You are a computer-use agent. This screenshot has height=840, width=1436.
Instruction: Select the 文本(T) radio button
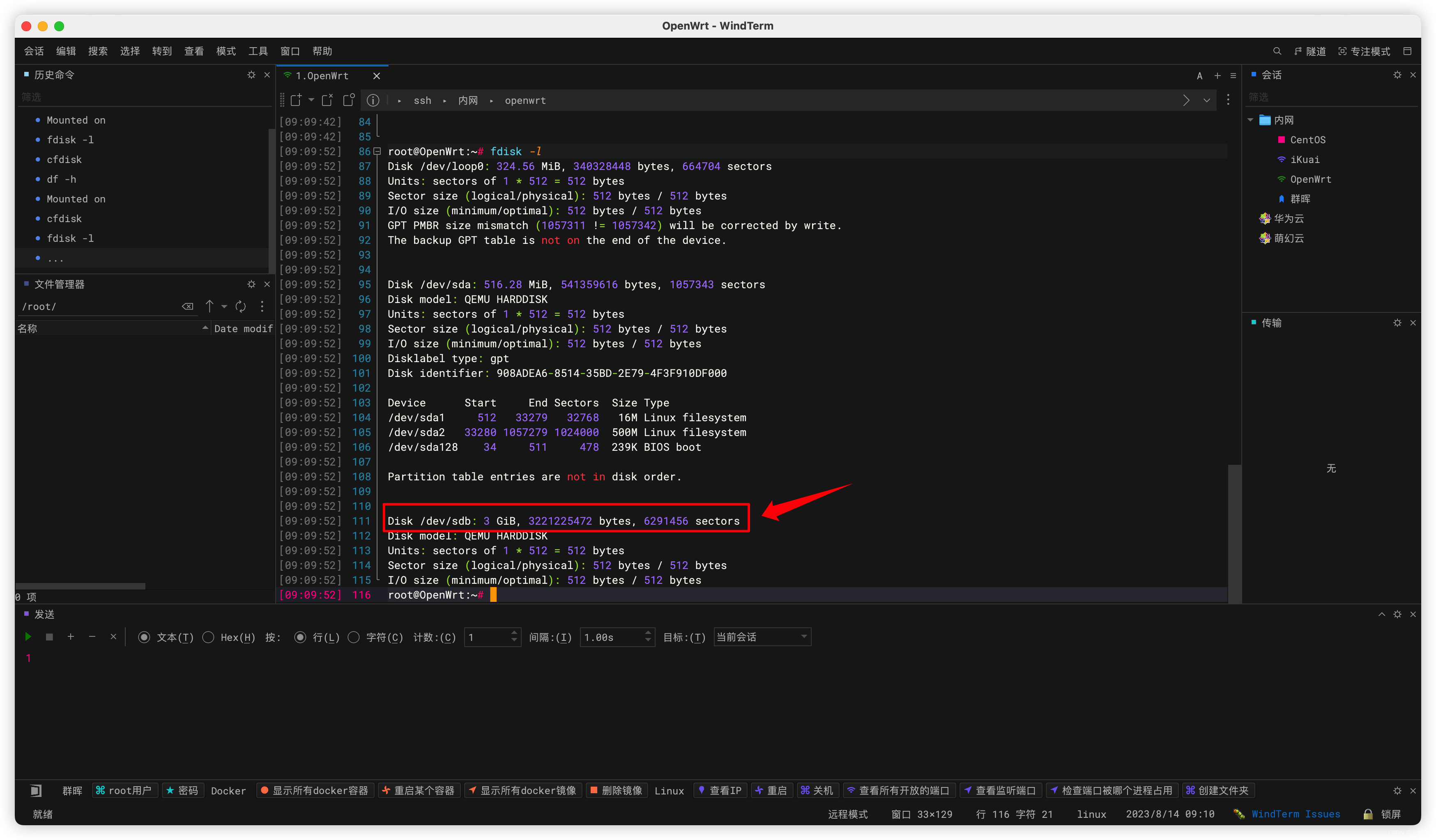coord(144,637)
